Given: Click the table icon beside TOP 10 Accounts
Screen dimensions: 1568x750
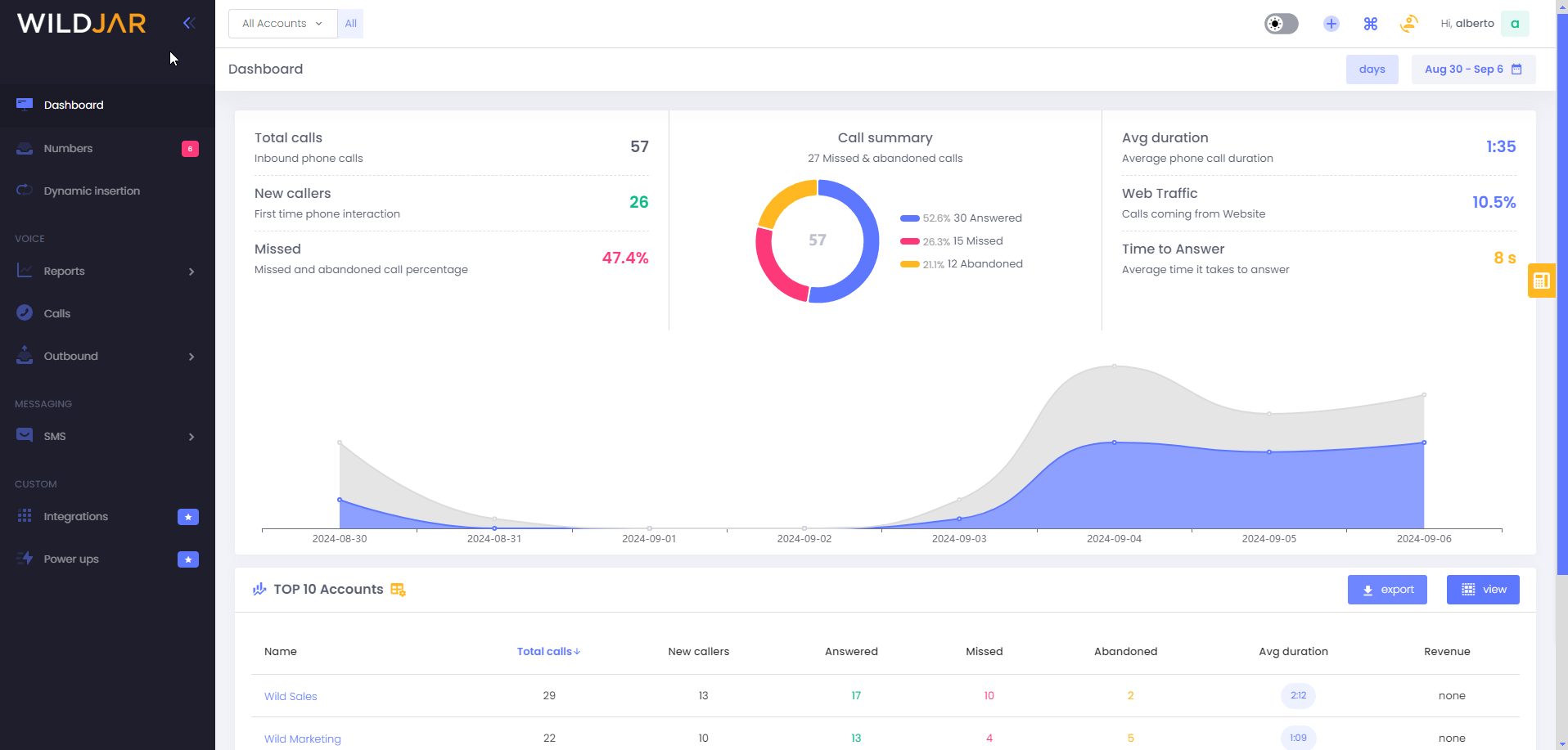Looking at the screenshot, I should (399, 590).
